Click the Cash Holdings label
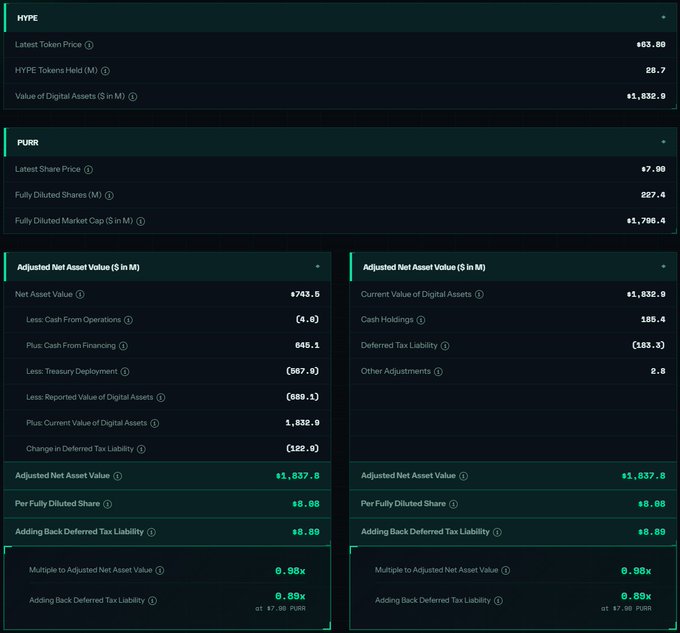Image resolution: width=680 pixels, height=633 pixels. [x=387, y=320]
